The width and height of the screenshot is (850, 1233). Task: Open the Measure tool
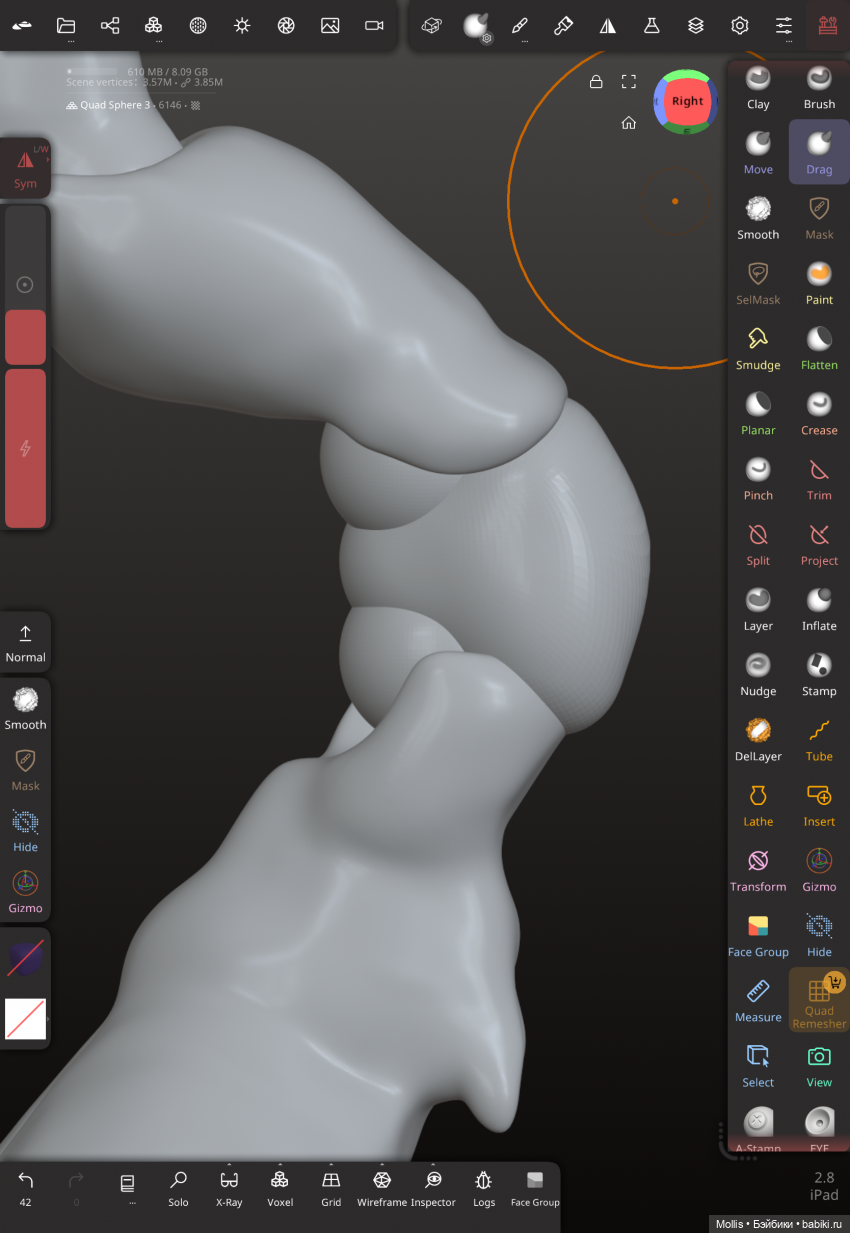coord(758,1001)
